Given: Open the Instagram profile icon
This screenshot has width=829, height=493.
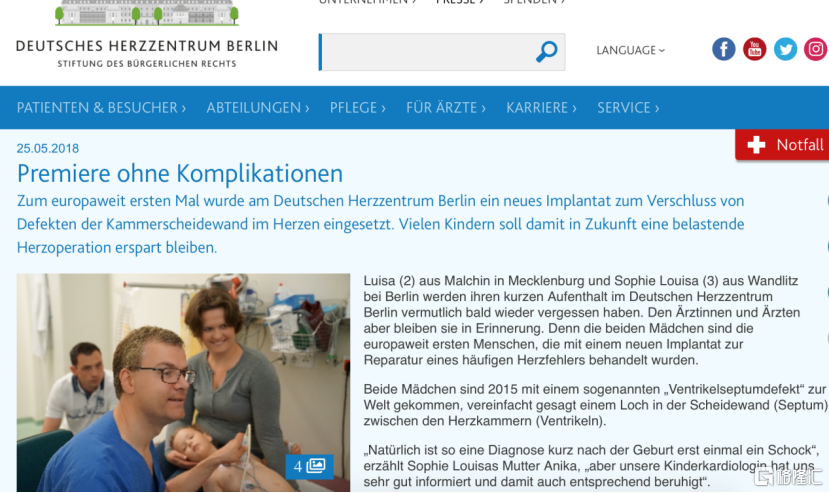Looking at the screenshot, I should click(816, 49).
